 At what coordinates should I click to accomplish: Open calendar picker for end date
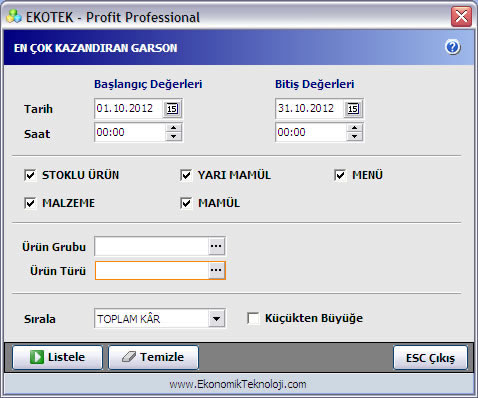point(353,109)
